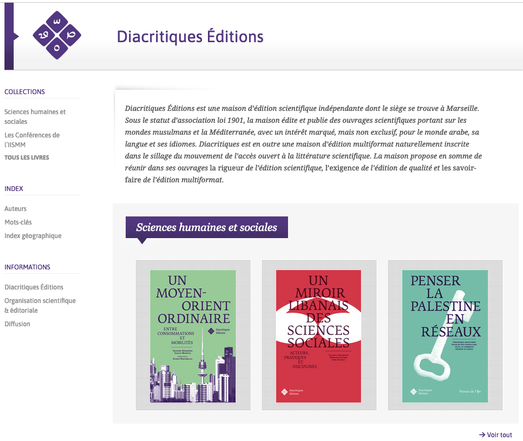Click the COLLECTIONS sidebar heading
This screenshot has height=441, width=523.
25,92
